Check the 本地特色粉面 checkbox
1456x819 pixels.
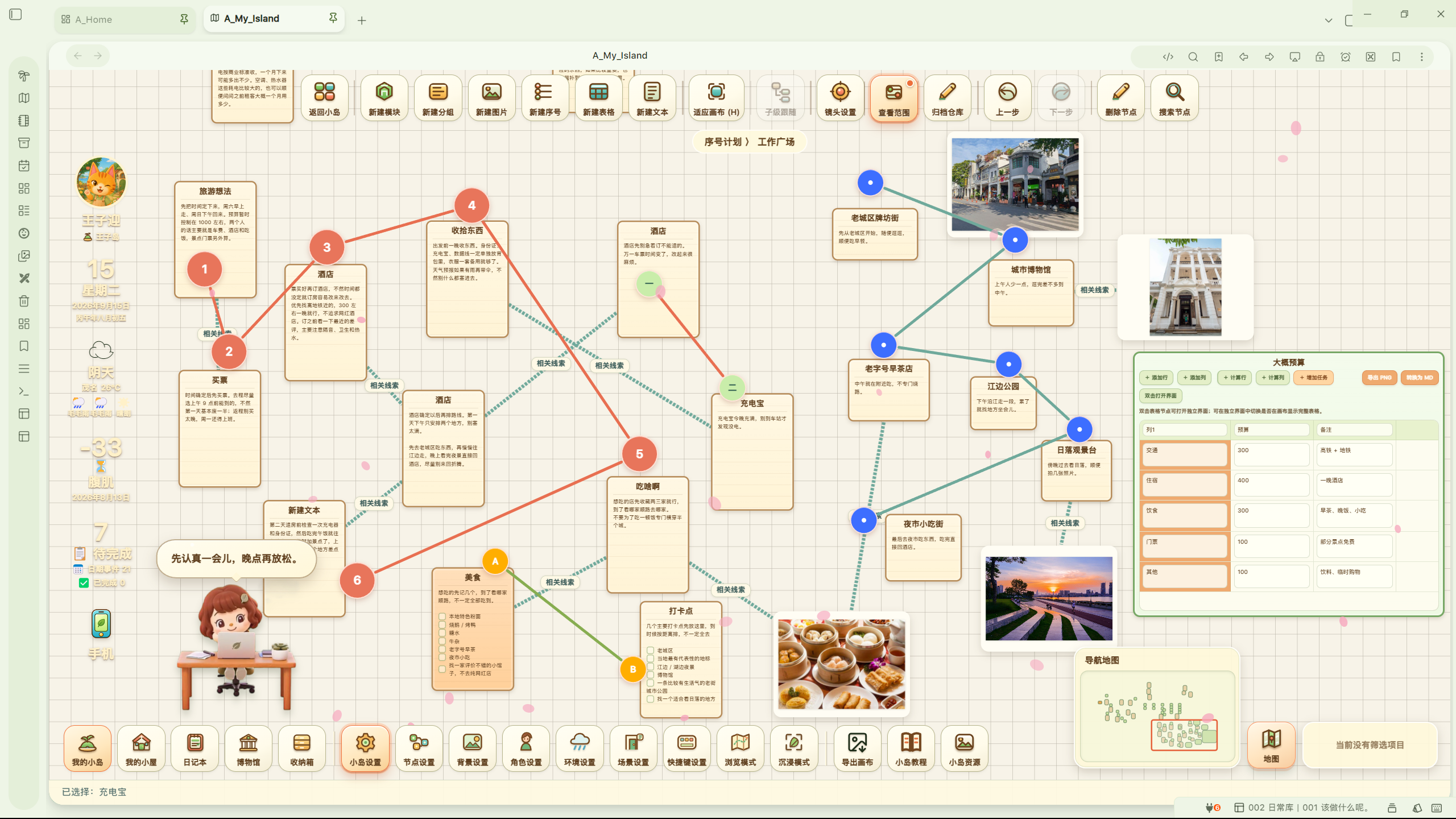(442, 617)
